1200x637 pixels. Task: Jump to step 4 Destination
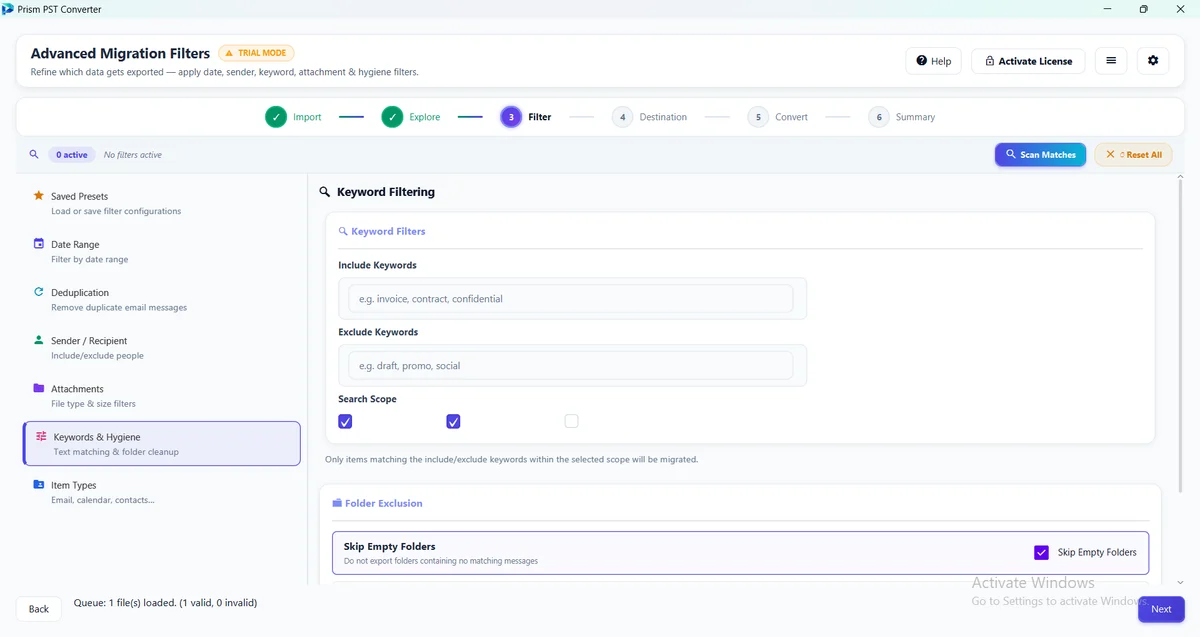(x=651, y=117)
